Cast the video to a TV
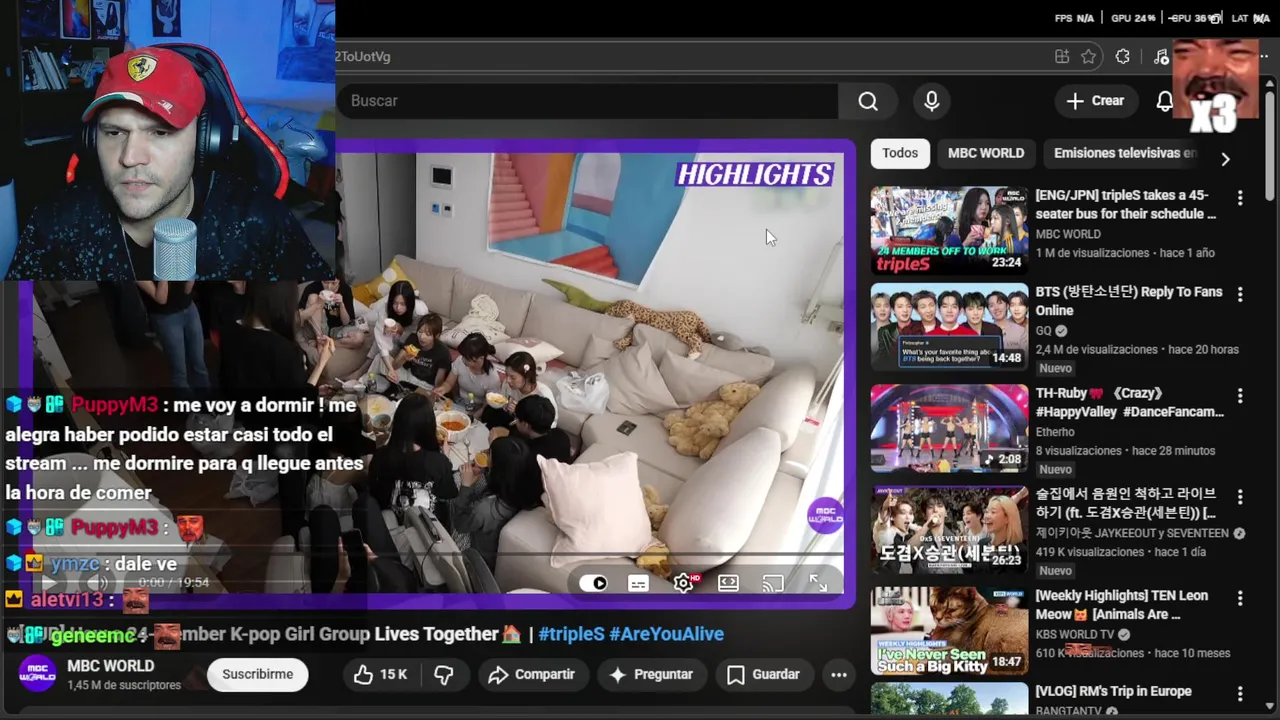The height and width of the screenshot is (720, 1280). click(773, 583)
